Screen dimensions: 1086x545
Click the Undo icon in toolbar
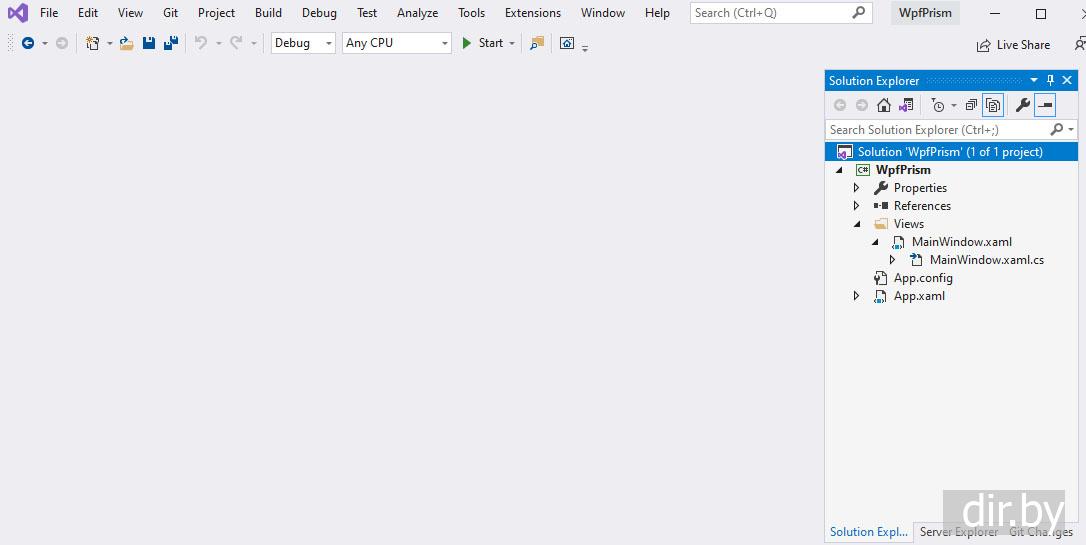pyautogui.click(x=201, y=43)
